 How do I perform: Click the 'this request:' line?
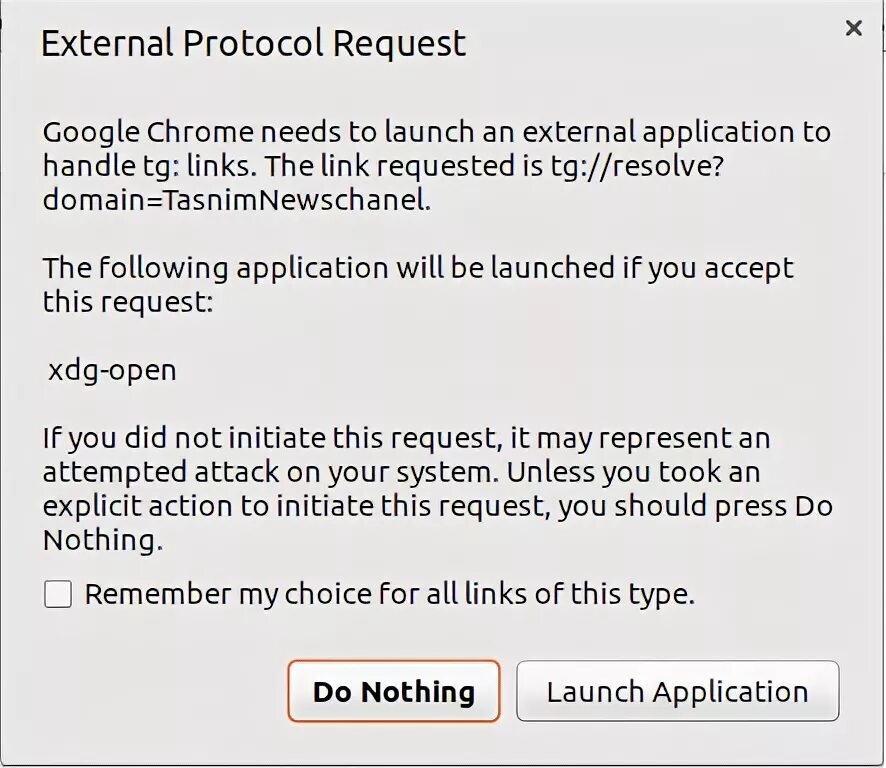[x=128, y=301]
